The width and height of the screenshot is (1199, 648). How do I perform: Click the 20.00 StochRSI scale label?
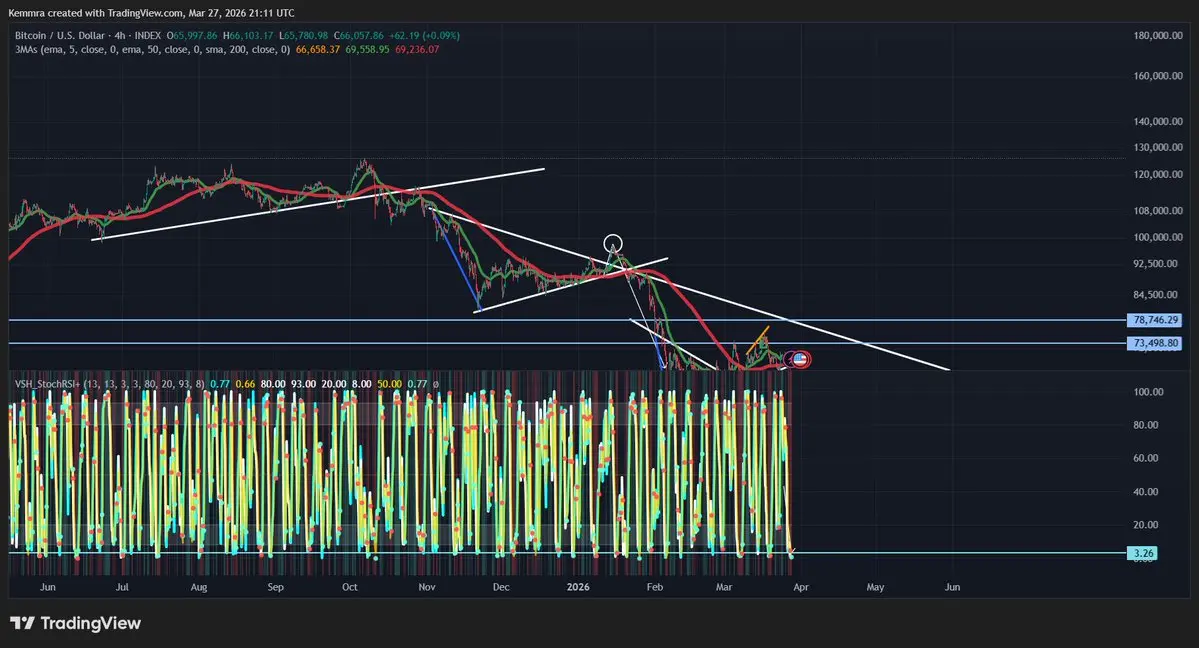pyautogui.click(x=1145, y=525)
